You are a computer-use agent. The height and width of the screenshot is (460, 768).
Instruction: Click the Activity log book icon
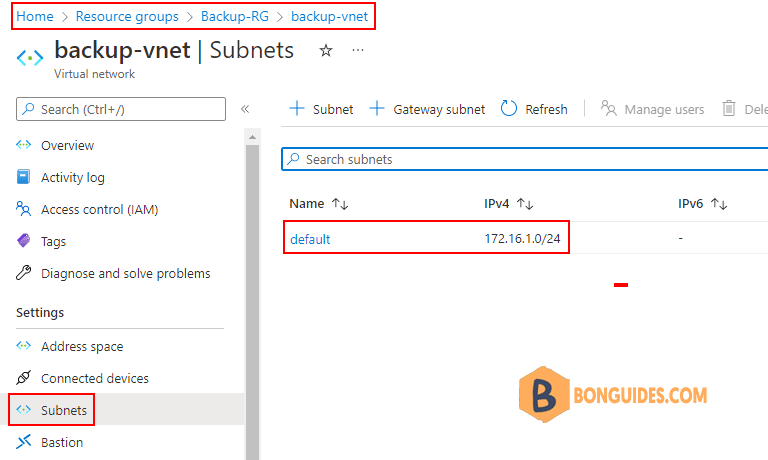click(x=23, y=176)
